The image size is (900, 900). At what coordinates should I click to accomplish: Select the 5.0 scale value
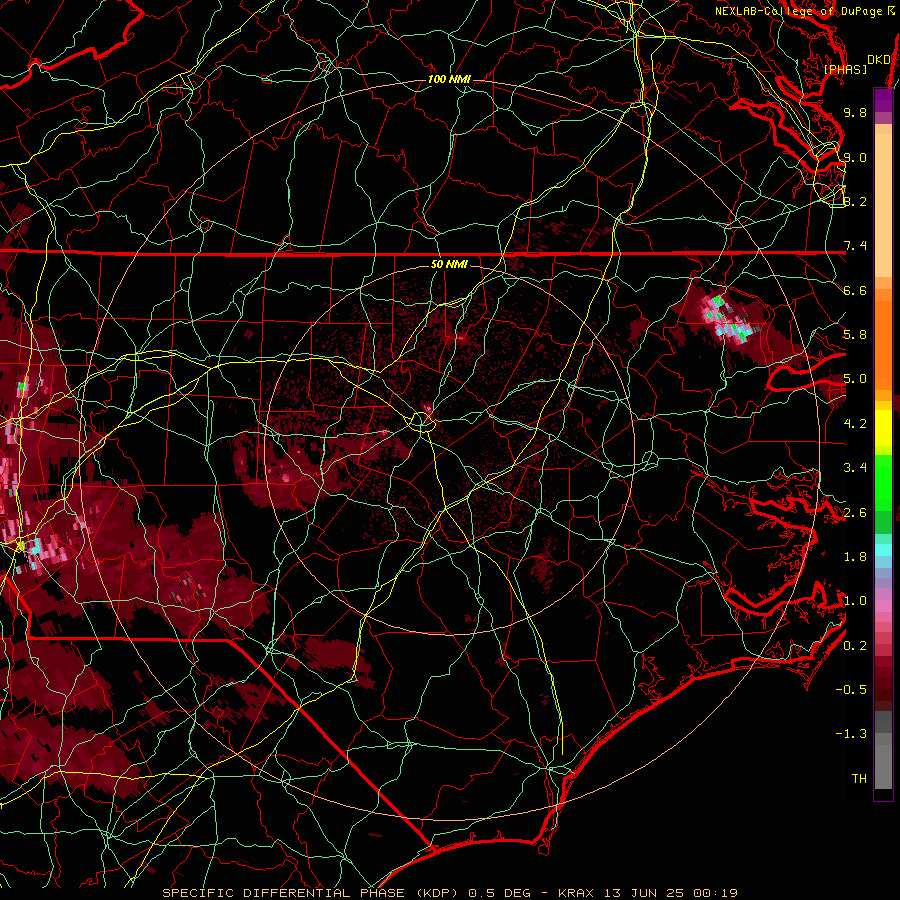tap(855, 379)
